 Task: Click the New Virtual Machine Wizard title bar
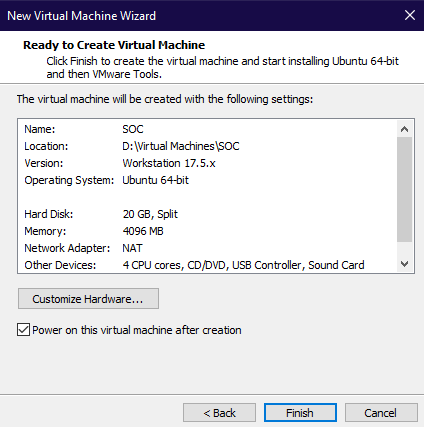pyautogui.click(x=200, y=15)
